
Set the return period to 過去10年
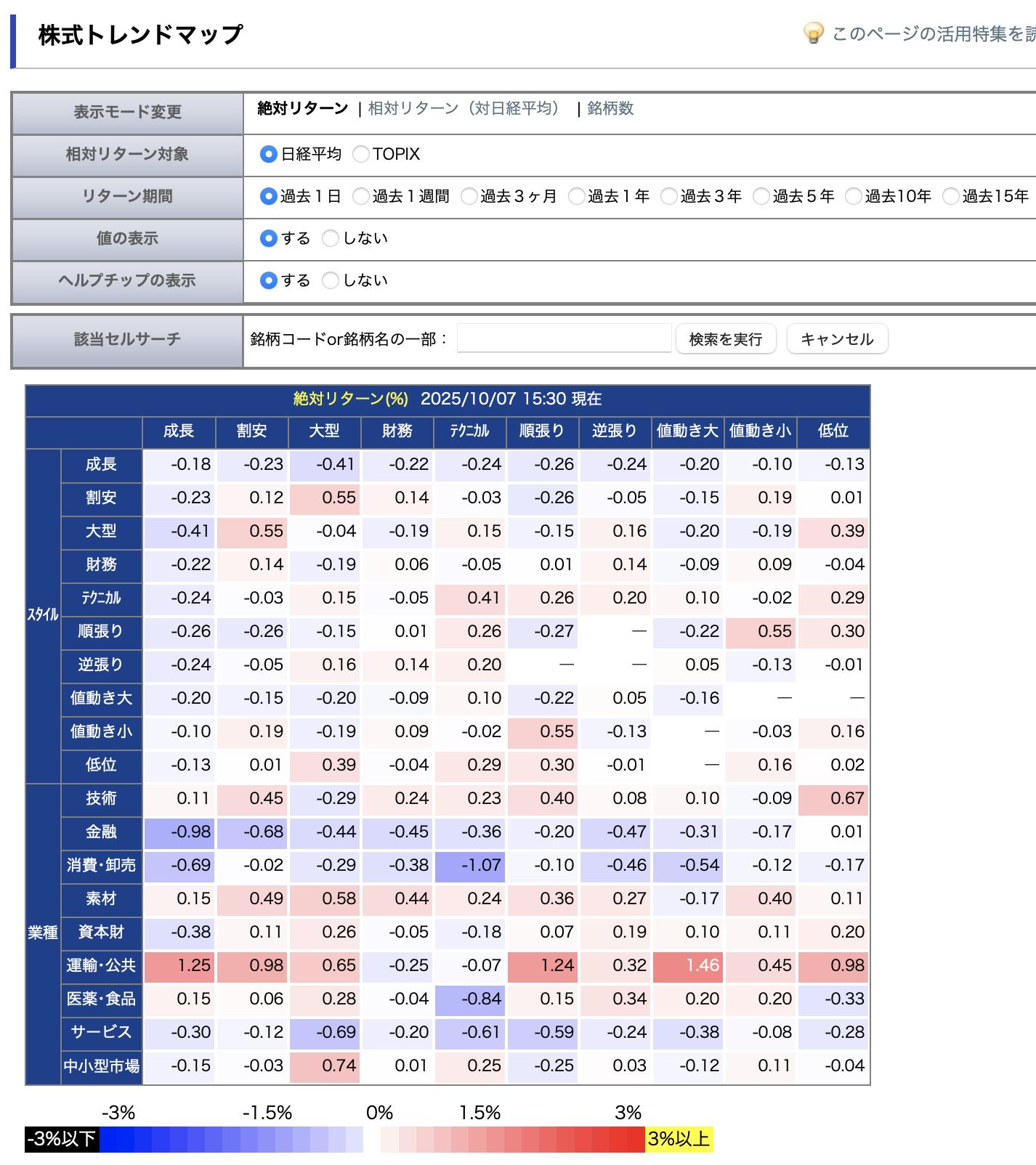(x=854, y=196)
